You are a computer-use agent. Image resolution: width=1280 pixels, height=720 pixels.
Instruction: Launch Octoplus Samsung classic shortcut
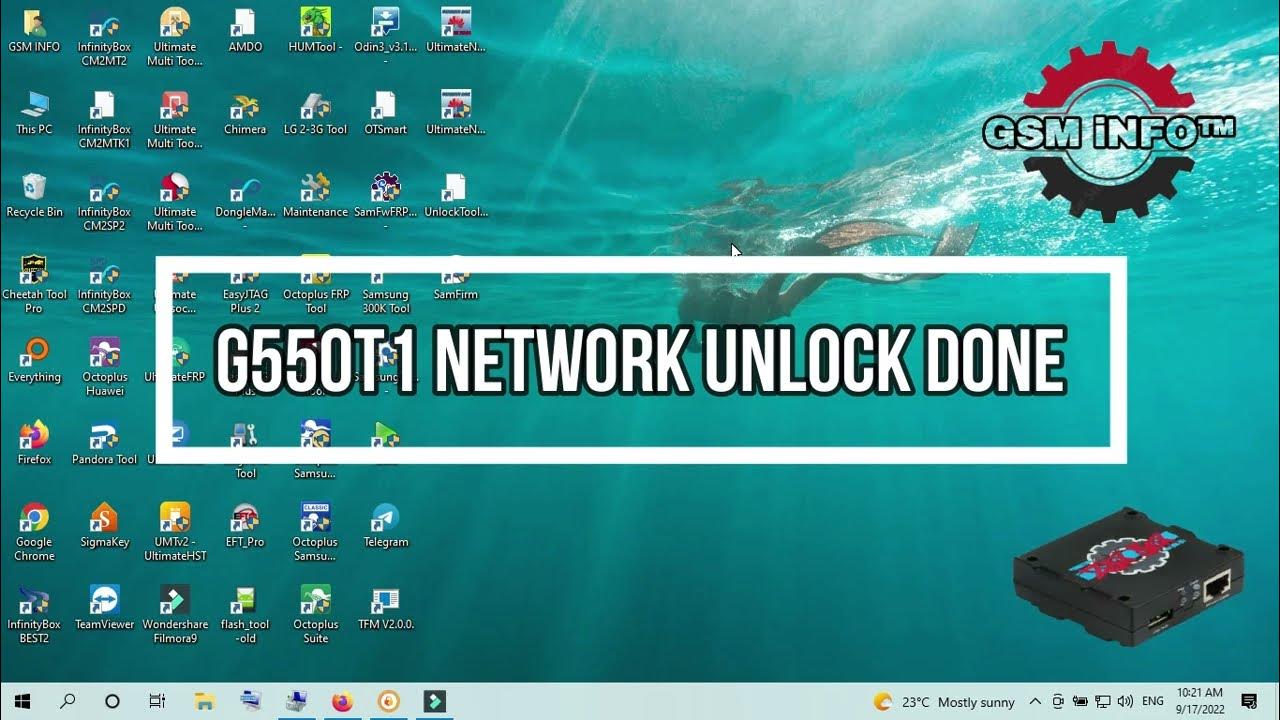tap(315, 532)
